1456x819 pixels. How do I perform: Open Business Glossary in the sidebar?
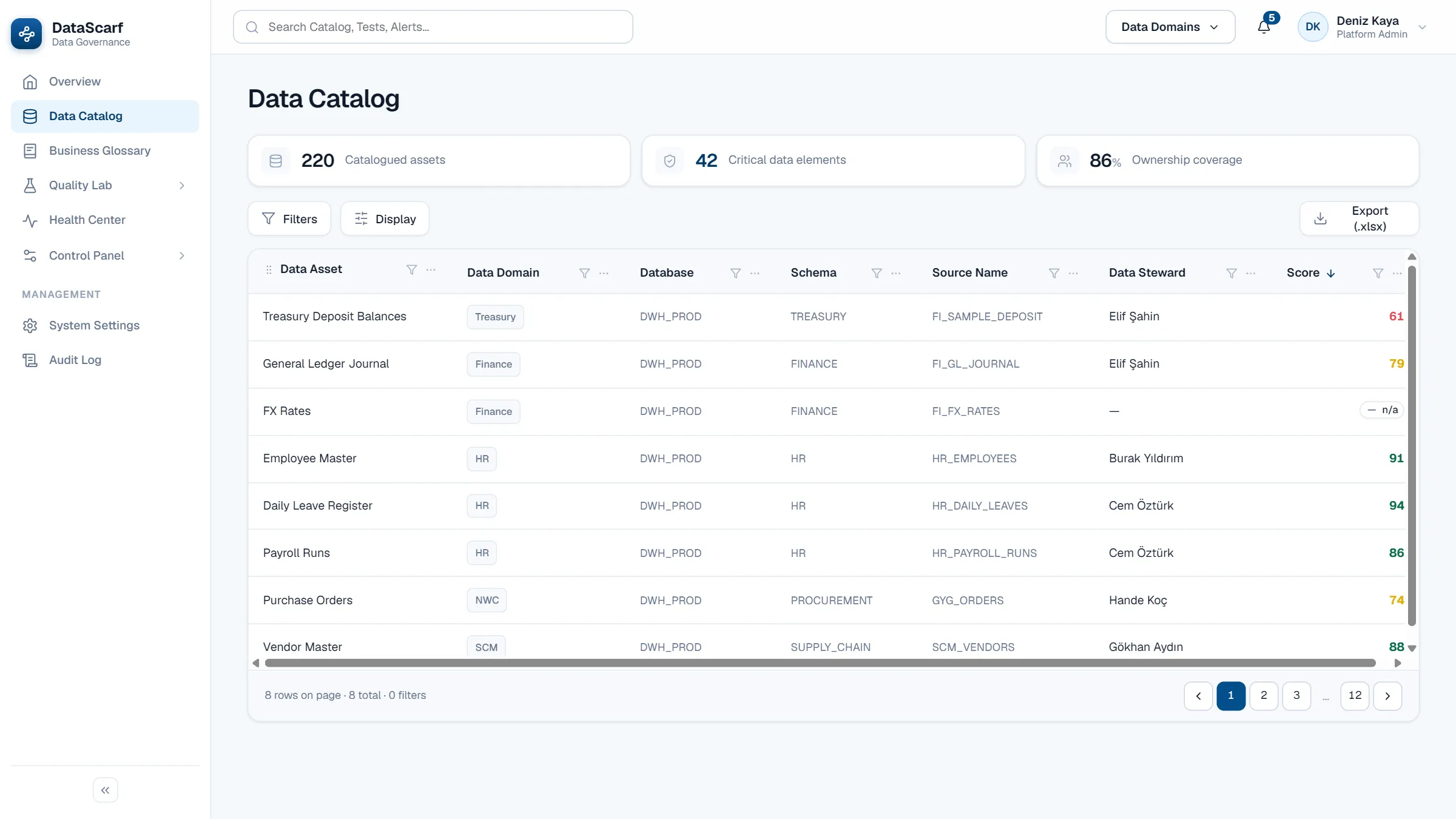click(x=105, y=150)
